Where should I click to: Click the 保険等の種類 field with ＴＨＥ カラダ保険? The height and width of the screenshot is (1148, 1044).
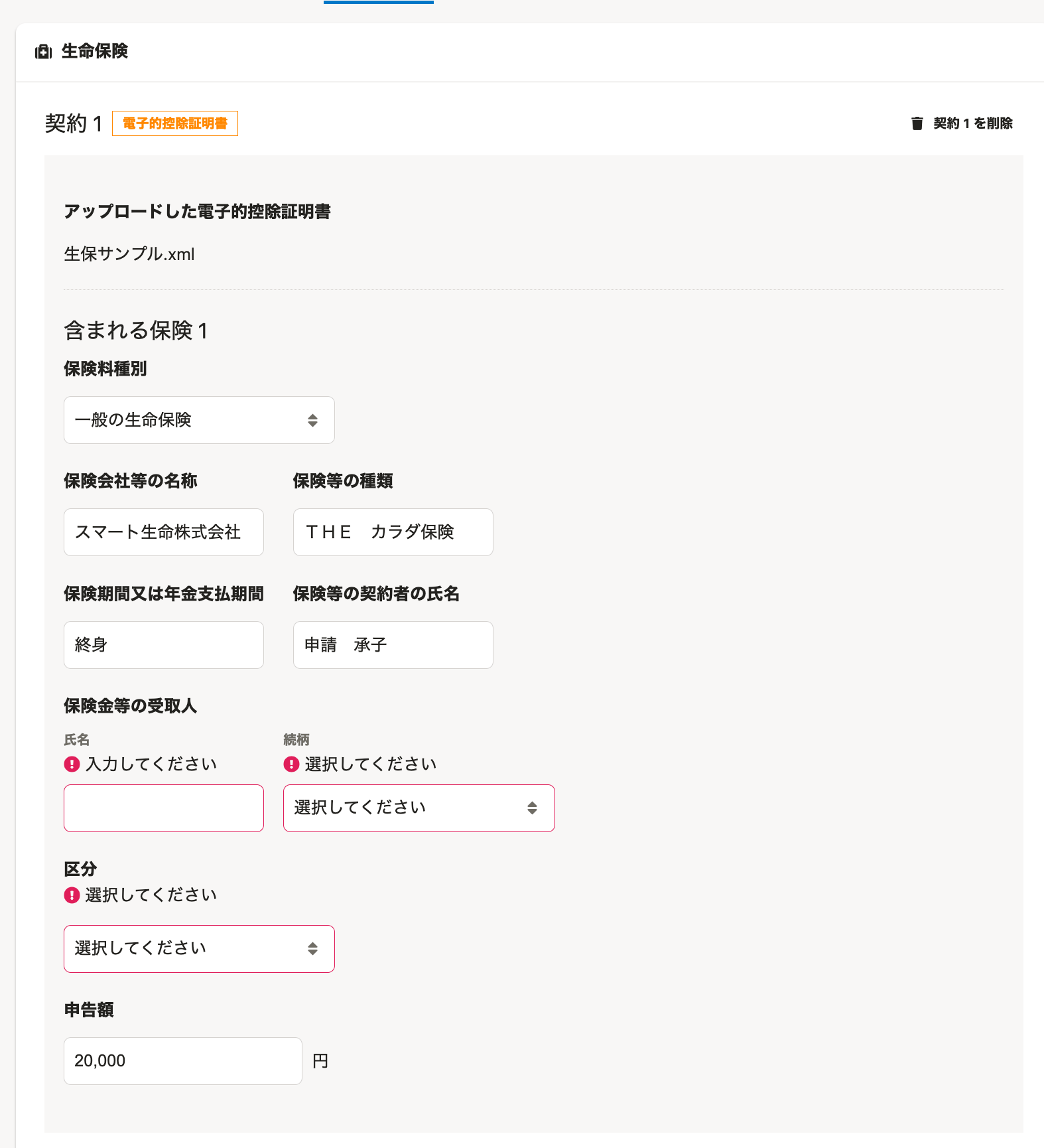(x=393, y=532)
